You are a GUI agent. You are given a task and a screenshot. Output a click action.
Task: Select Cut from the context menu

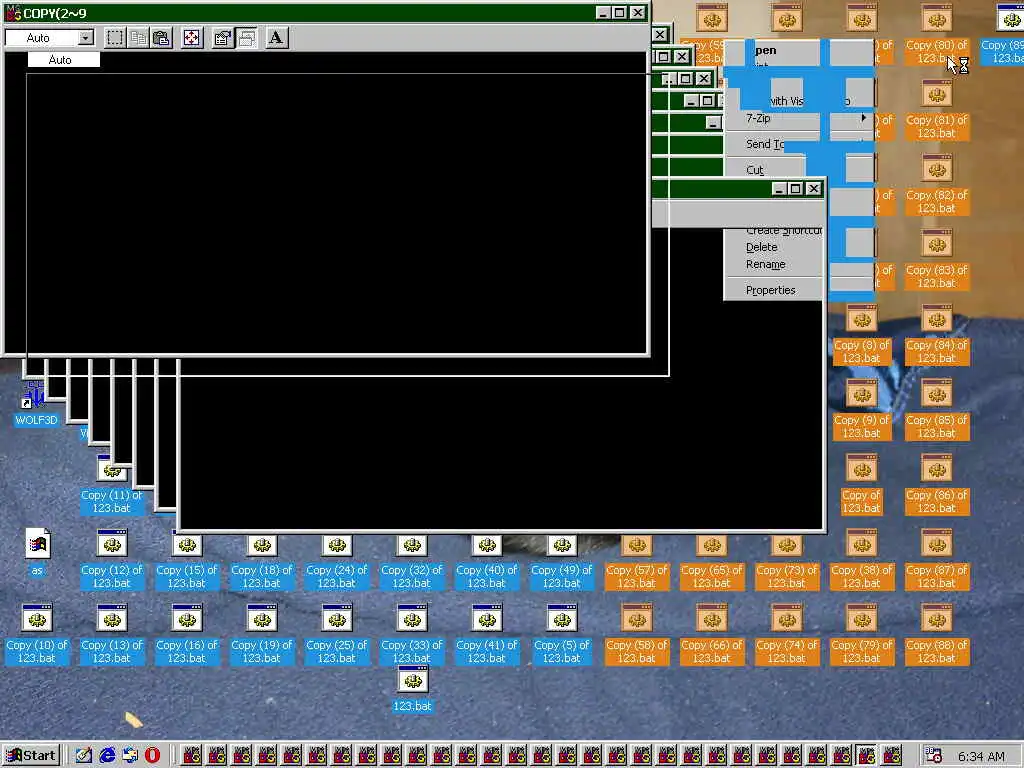[754, 170]
